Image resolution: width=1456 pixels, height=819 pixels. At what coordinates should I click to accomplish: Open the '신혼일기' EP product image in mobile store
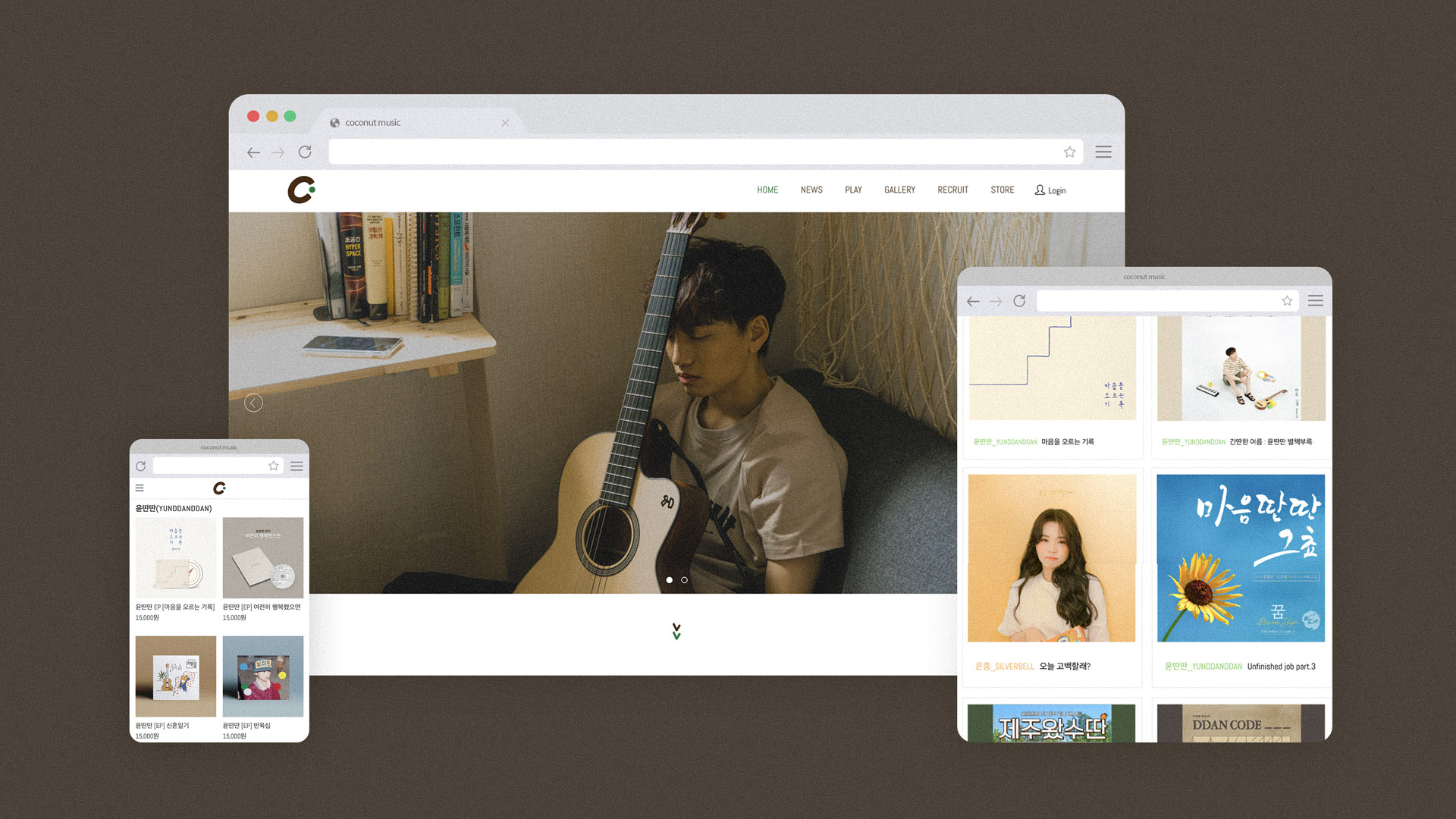(176, 676)
